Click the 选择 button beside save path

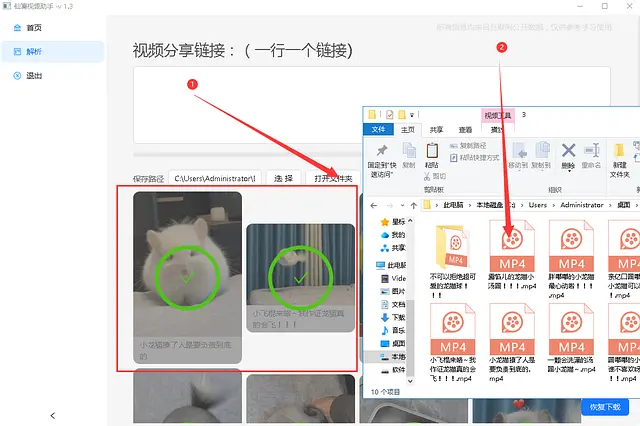[x=283, y=178]
